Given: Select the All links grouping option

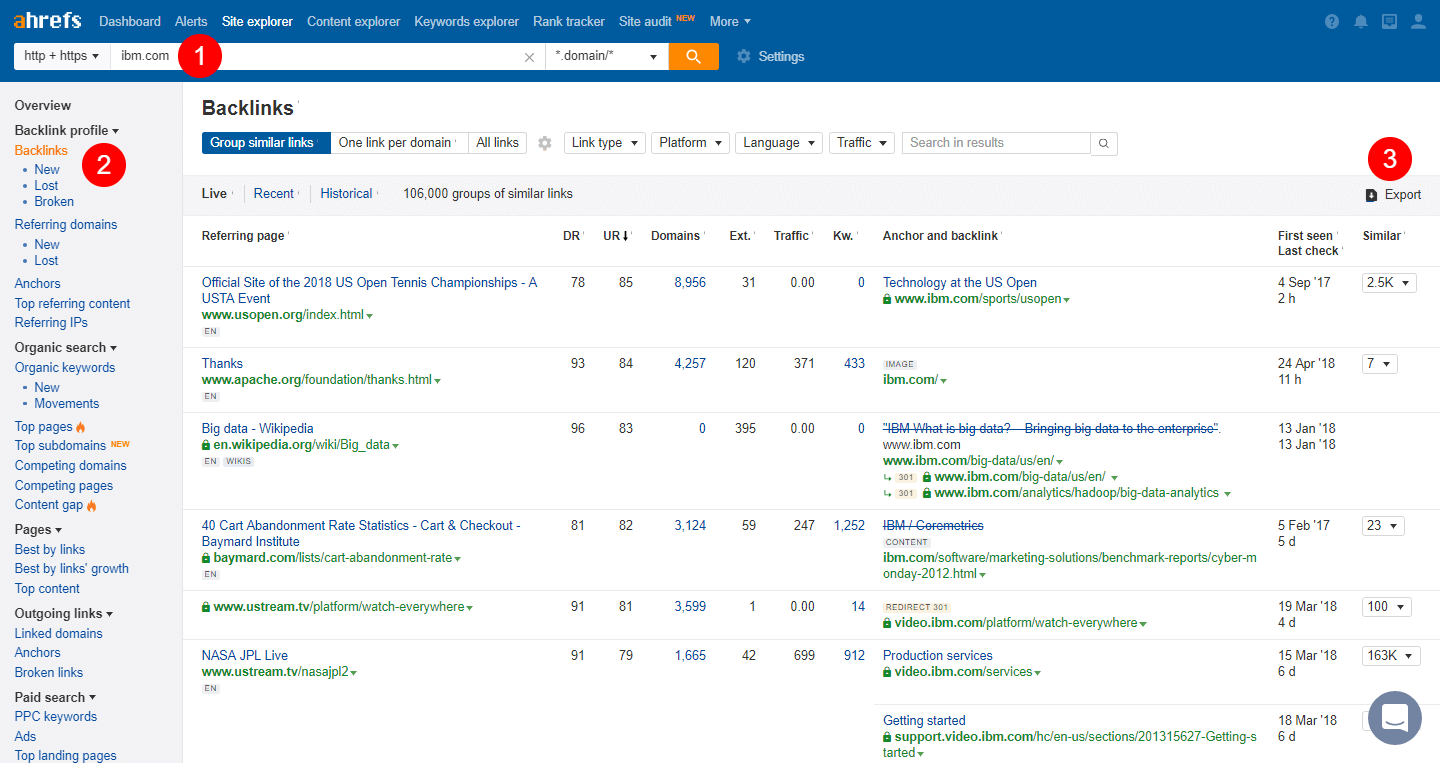Looking at the screenshot, I should click(497, 143).
